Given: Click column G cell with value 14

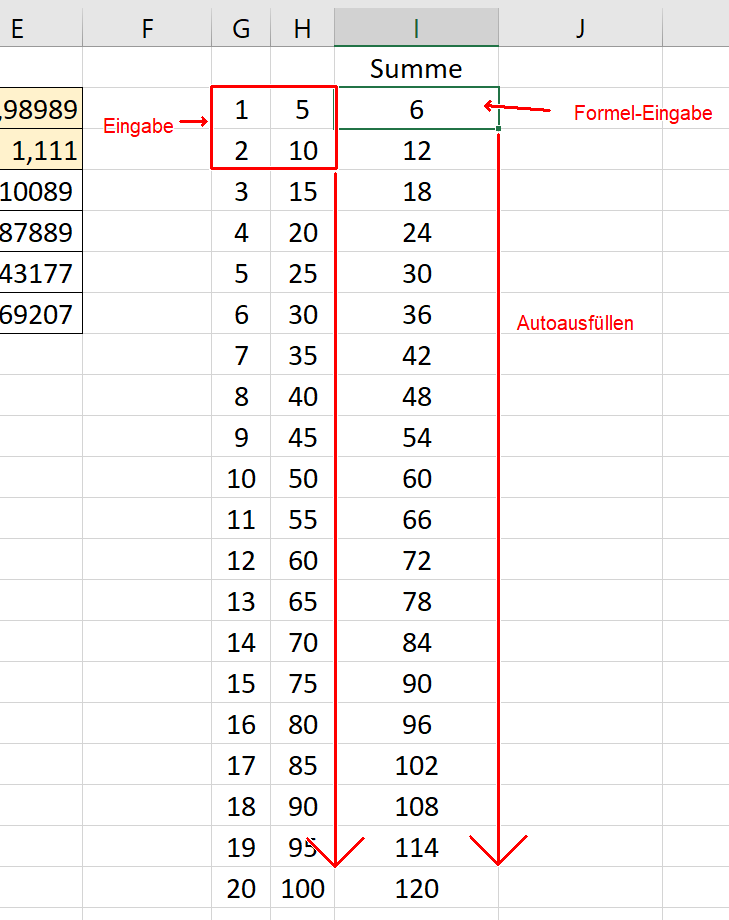Looking at the screenshot, I should (x=241, y=642).
